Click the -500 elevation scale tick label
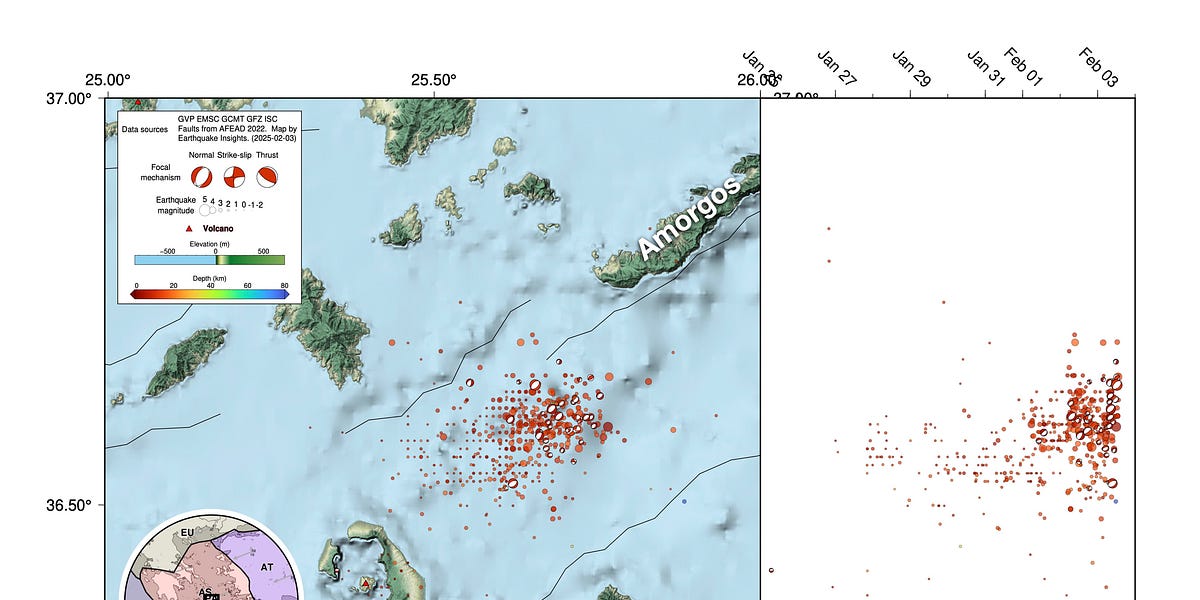The image size is (1200, 600). click(166, 251)
